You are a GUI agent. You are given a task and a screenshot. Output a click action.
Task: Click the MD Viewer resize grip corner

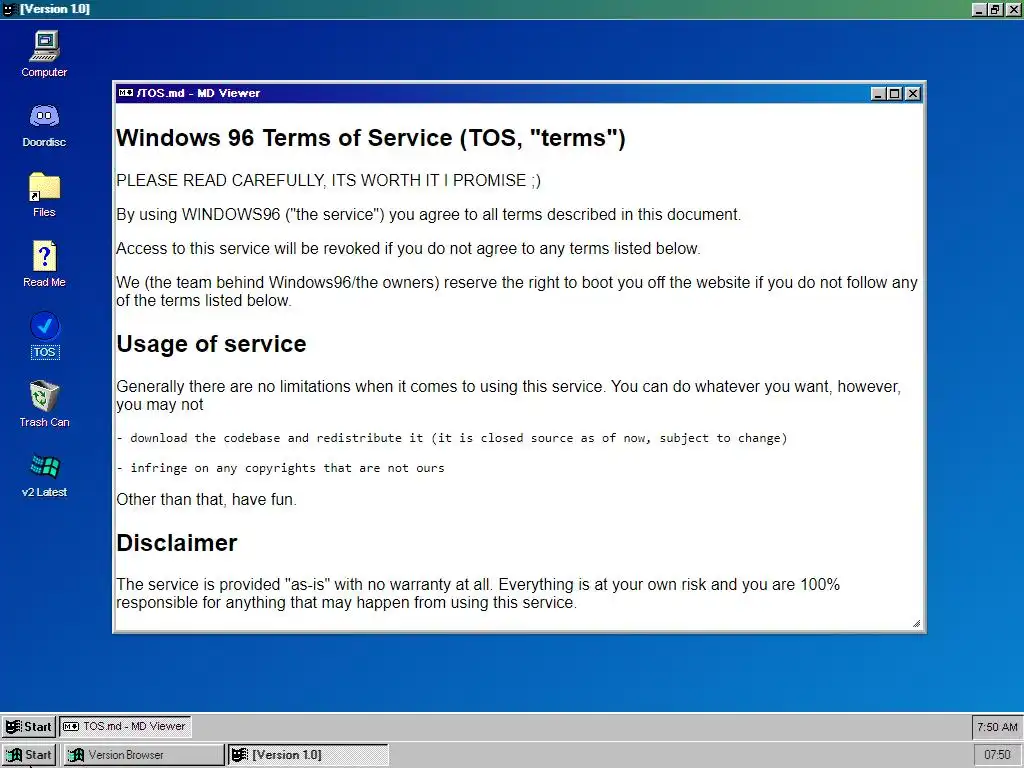(916, 624)
